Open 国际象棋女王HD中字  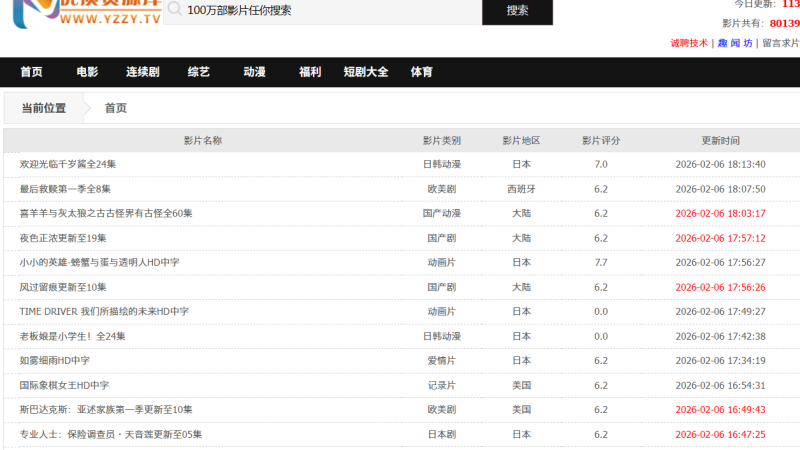coord(64,385)
